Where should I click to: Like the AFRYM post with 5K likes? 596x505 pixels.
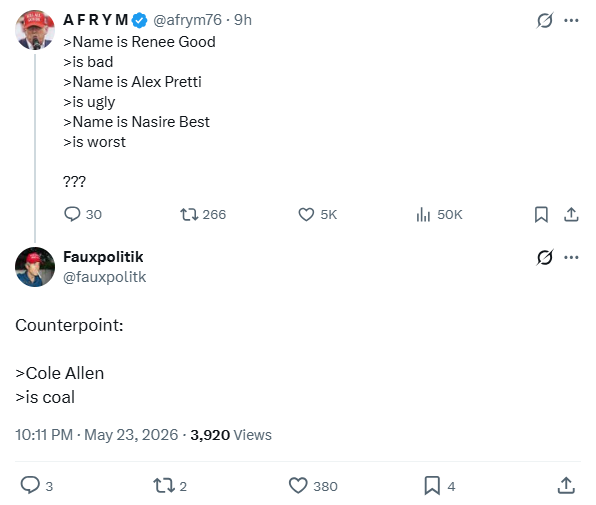coord(317,214)
